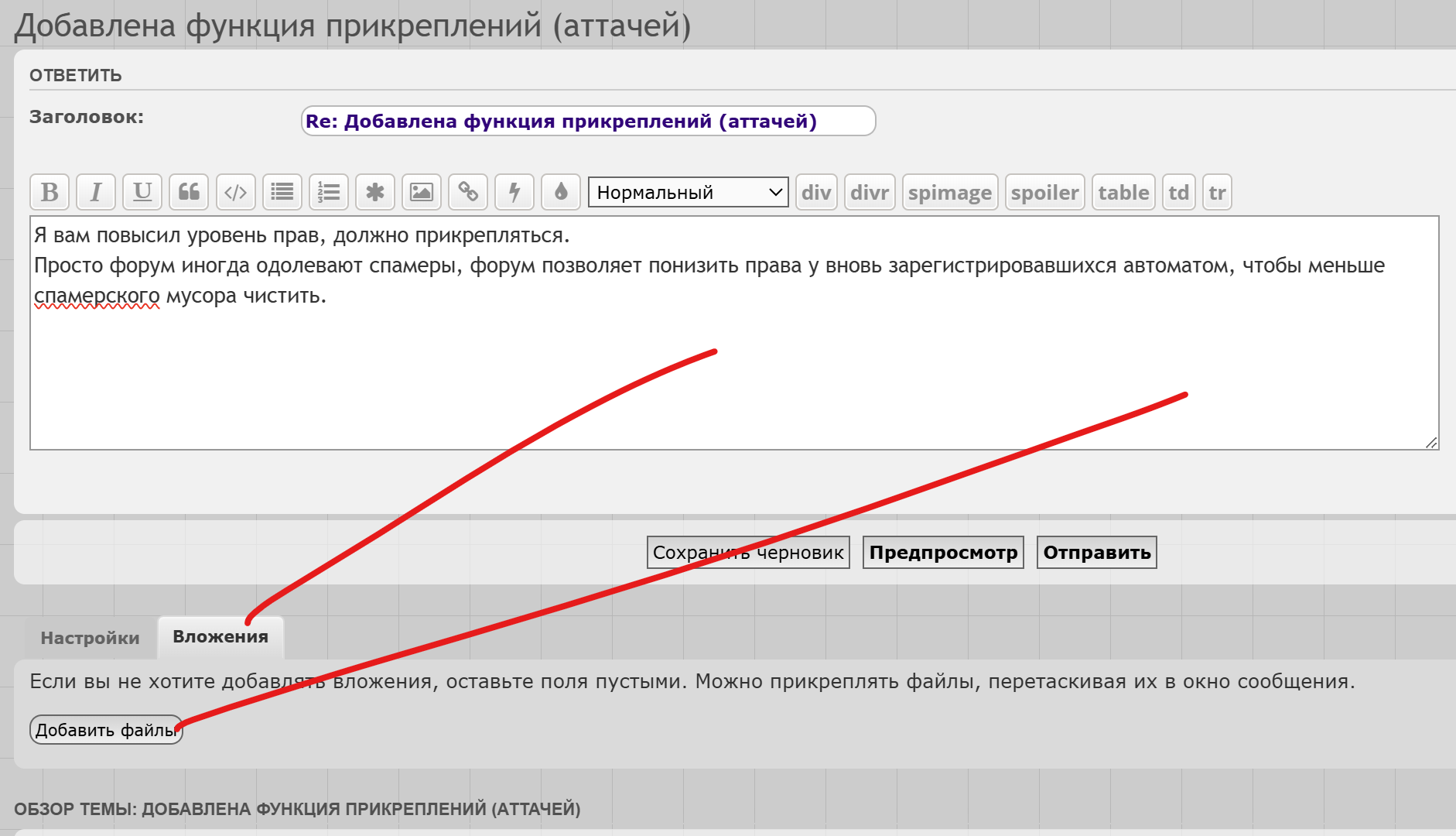
Task: Insert an image with the picture icon
Action: tap(421, 192)
